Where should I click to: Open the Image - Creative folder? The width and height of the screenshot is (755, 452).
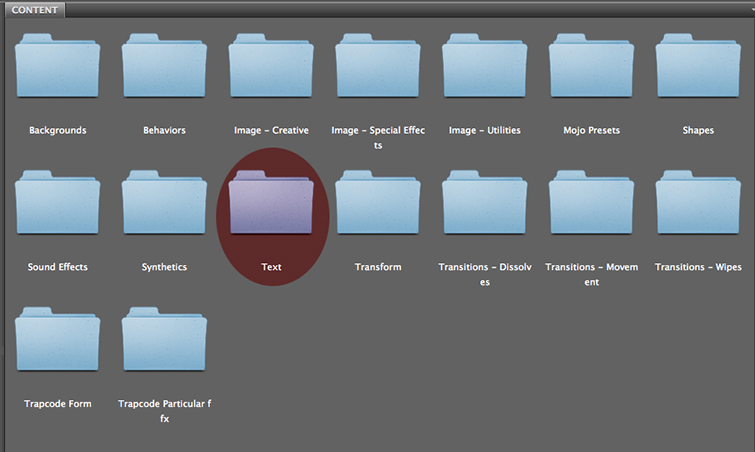tap(271, 68)
